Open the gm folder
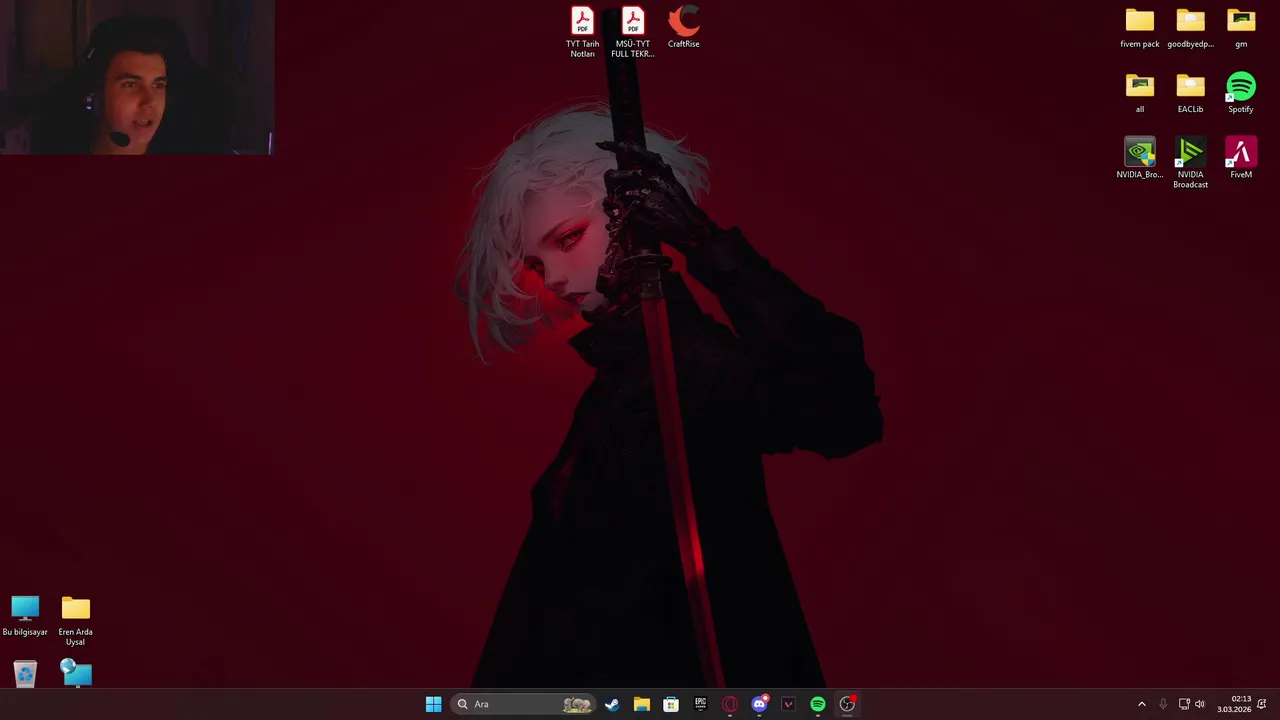This screenshot has height=720, width=1280. point(1241,28)
